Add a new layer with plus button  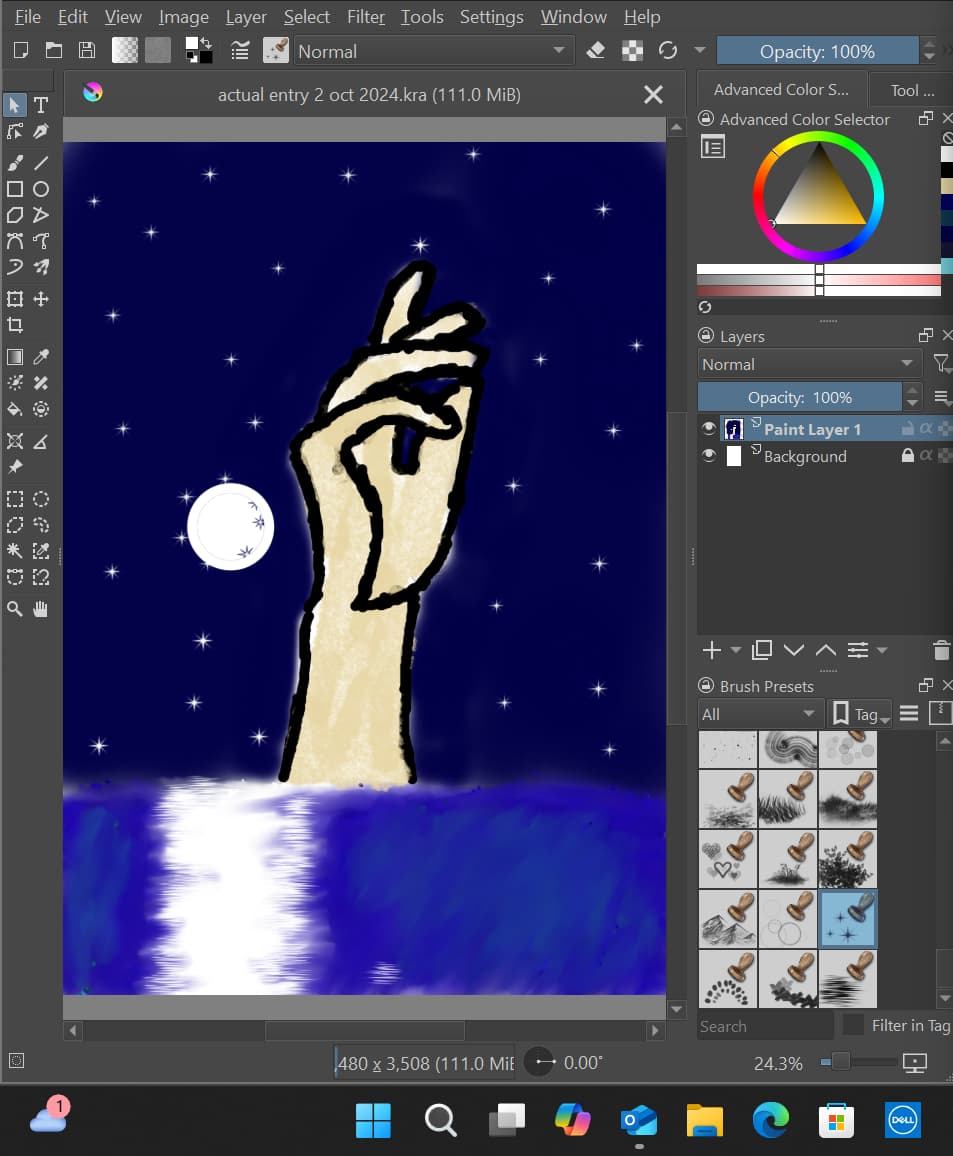click(711, 650)
